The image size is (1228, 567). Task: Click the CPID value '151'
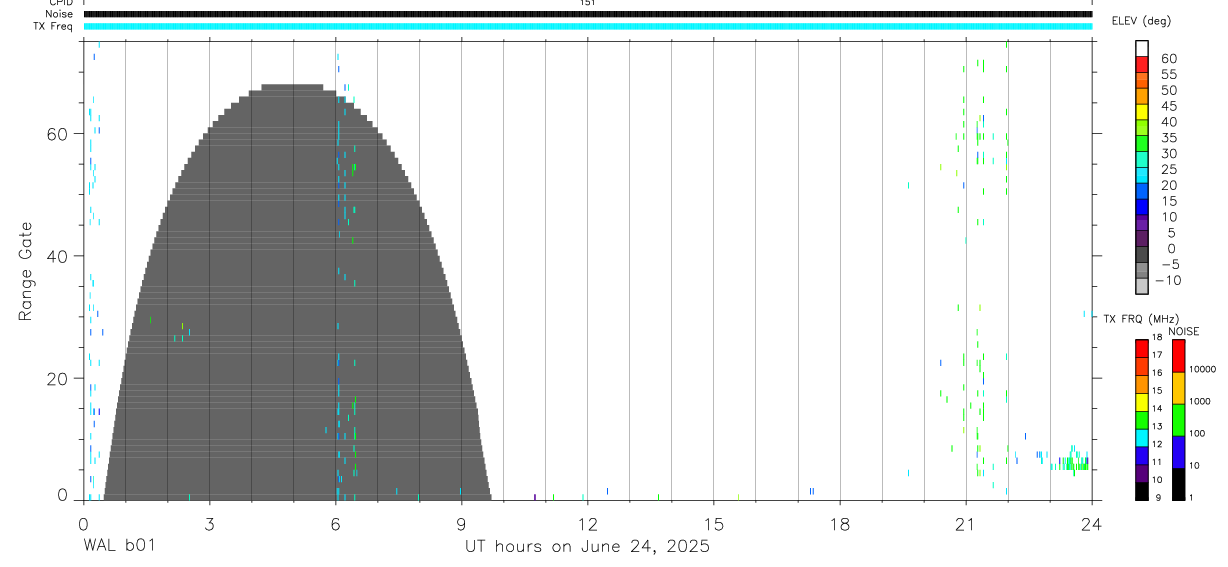[587, 3]
